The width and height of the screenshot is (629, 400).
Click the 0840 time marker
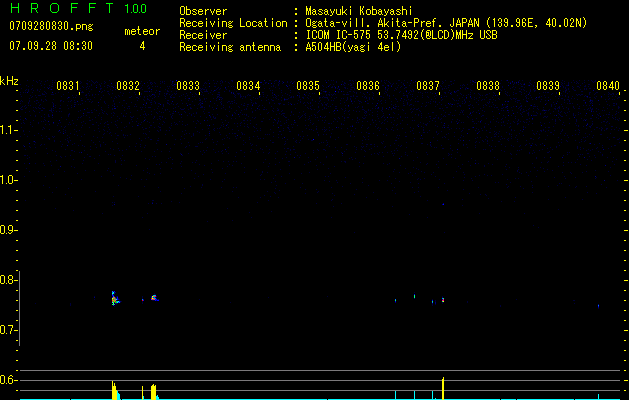tap(608, 86)
